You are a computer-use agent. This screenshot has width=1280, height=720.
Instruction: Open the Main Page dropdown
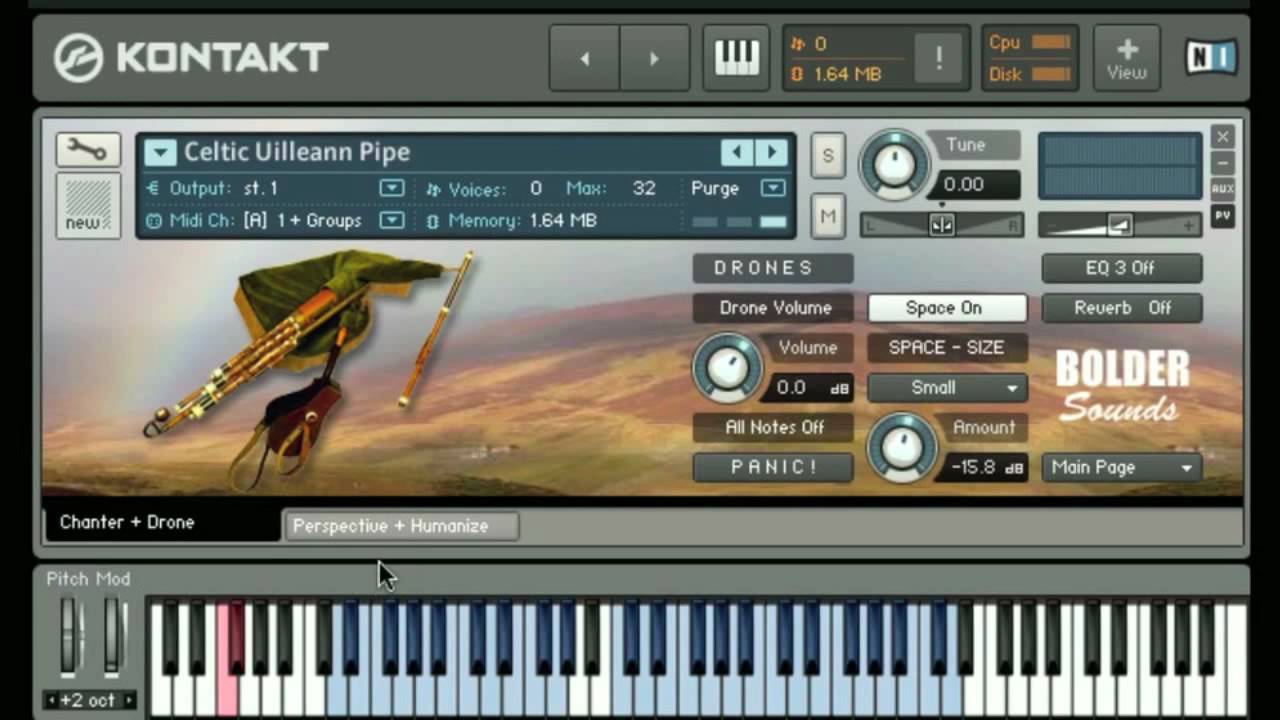click(1121, 467)
